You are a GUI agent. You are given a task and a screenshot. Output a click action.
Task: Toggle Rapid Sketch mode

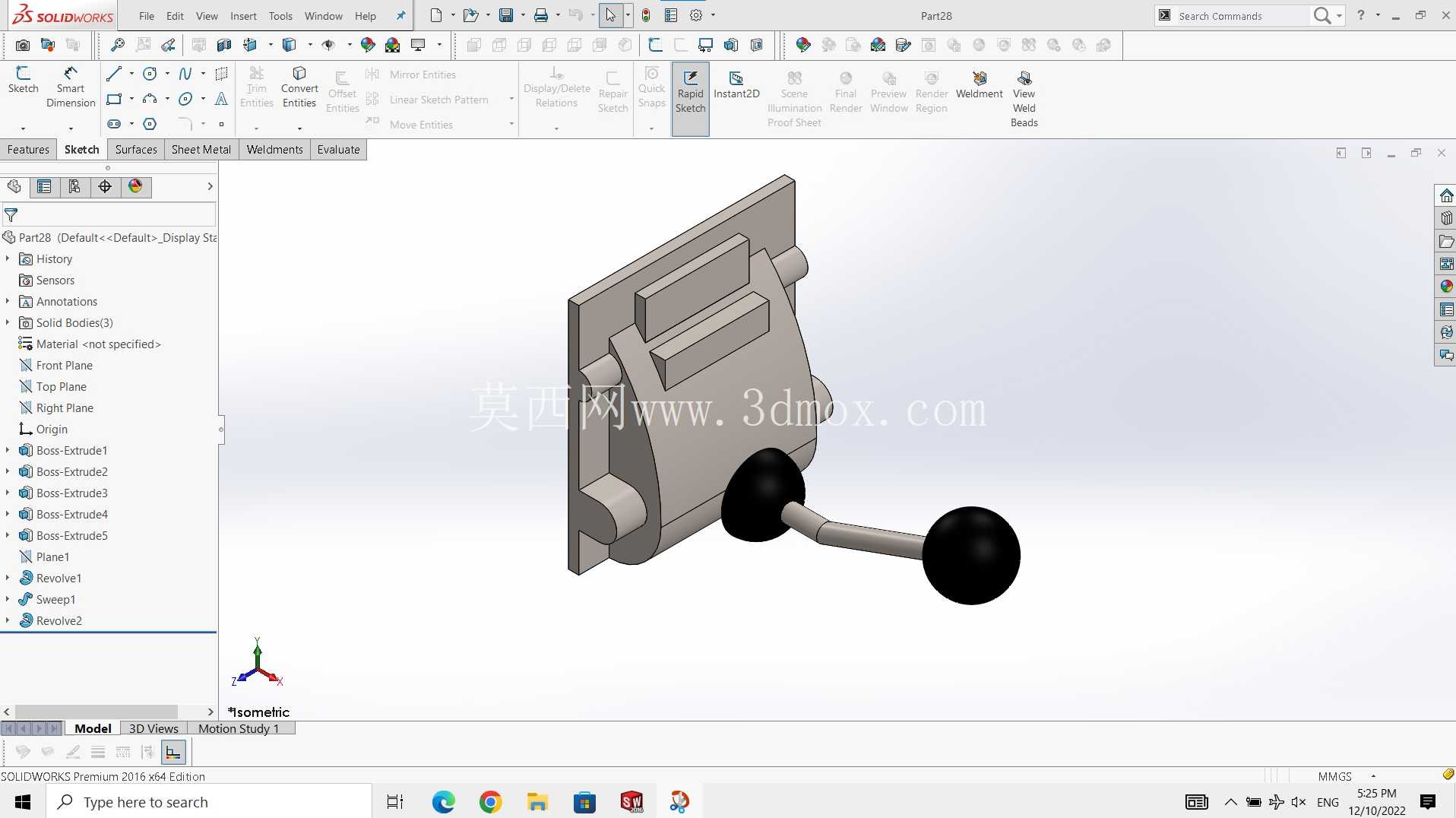(690, 99)
